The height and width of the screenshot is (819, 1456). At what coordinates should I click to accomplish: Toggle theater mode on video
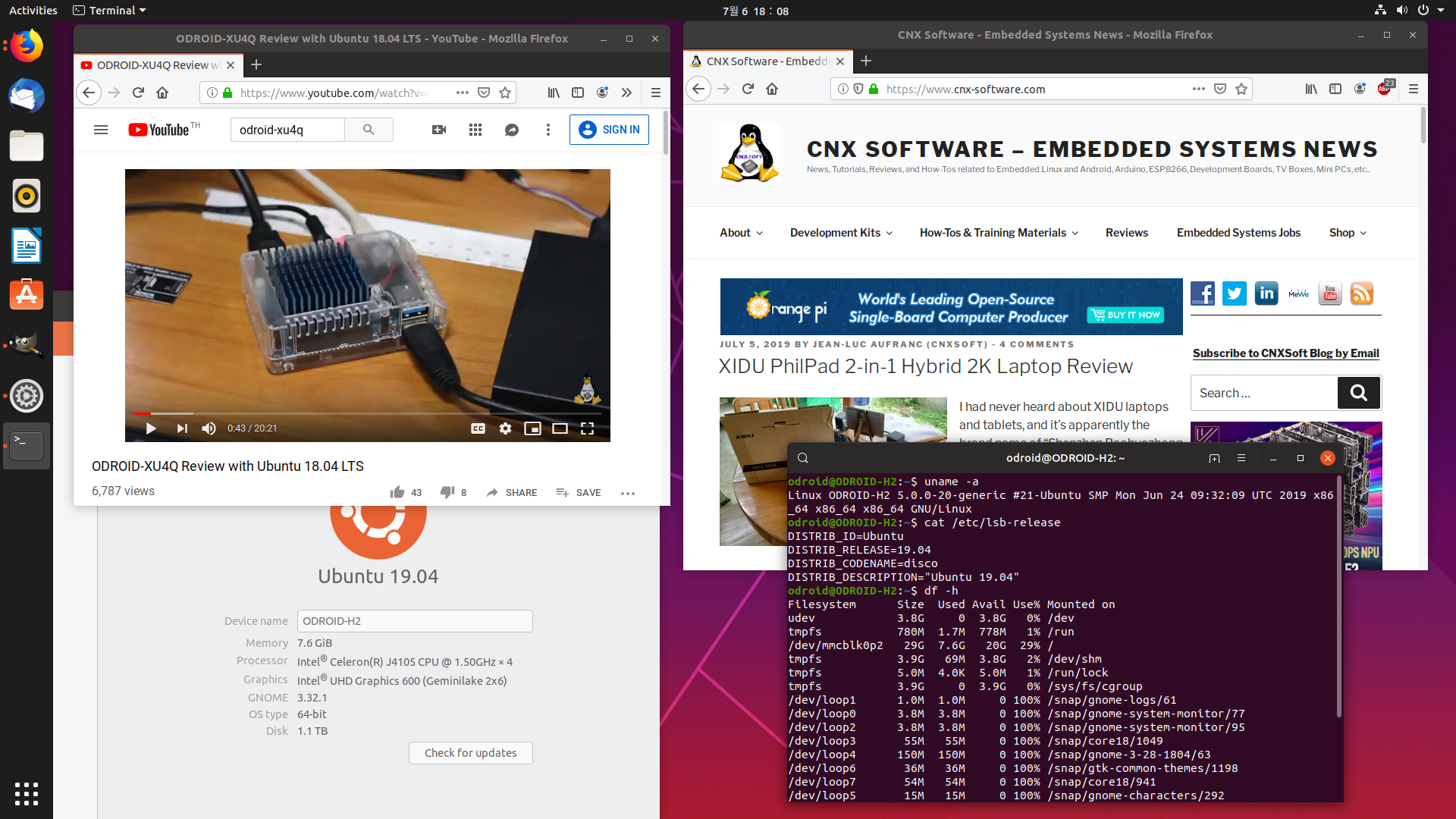560,428
